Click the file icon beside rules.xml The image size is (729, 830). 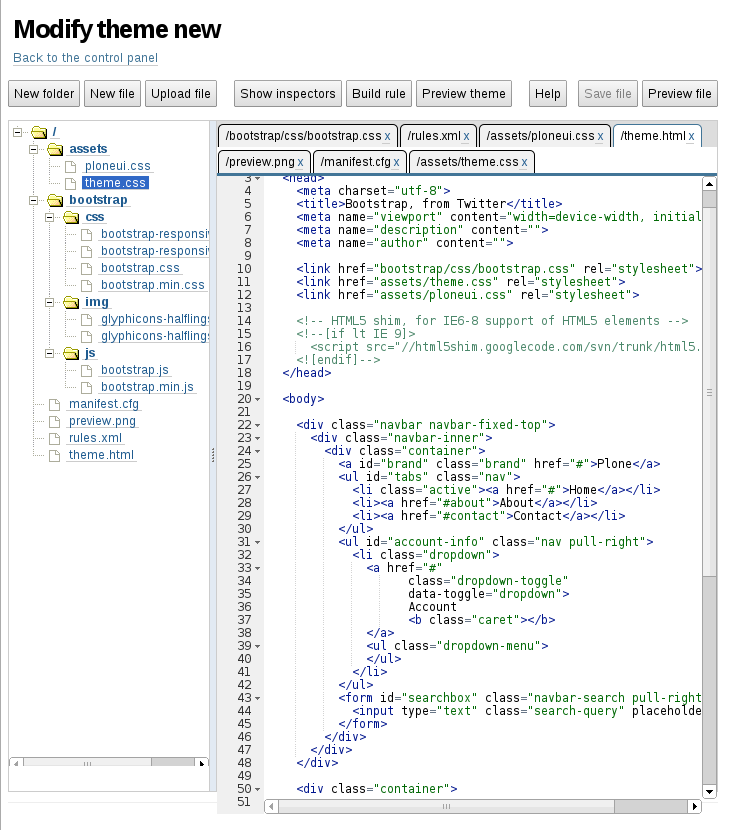pyautogui.click(x=55, y=439)
